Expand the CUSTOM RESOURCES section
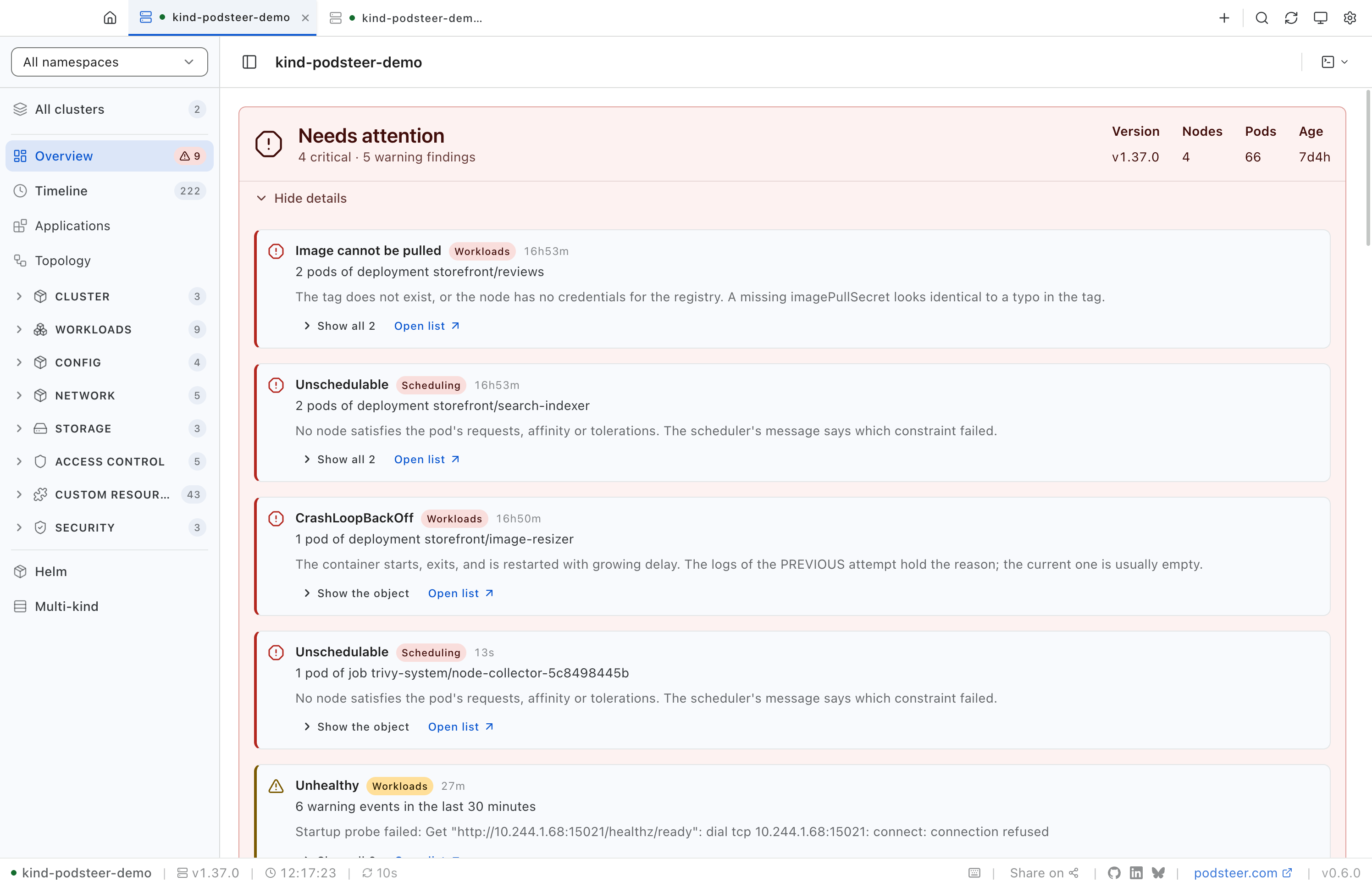 110,494
